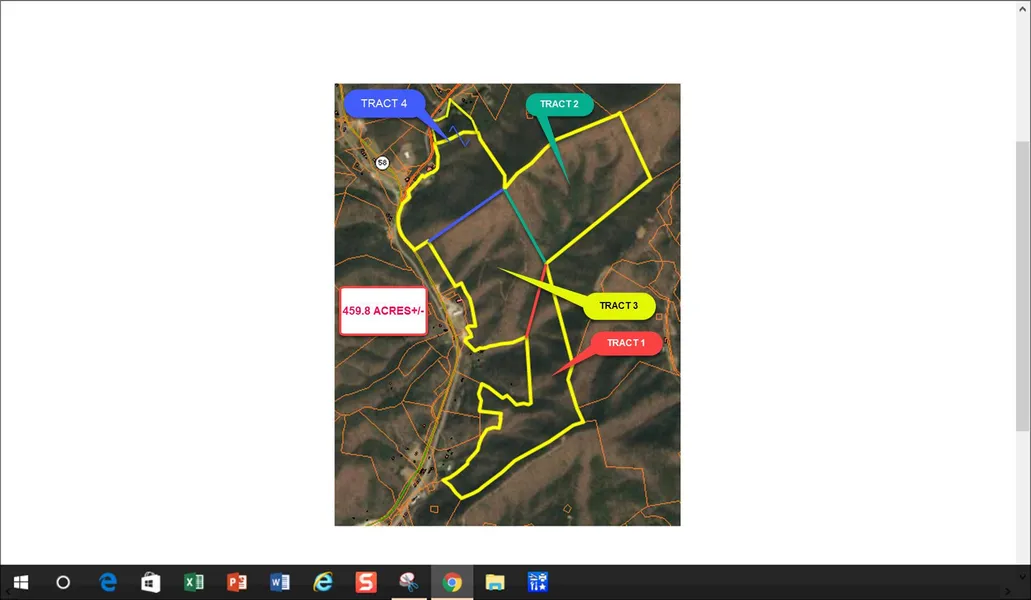The height and width of the screenshot is (600, 1031).
Task: Open File Explorer from the taskbar
Action: click(x=495, y=582)
